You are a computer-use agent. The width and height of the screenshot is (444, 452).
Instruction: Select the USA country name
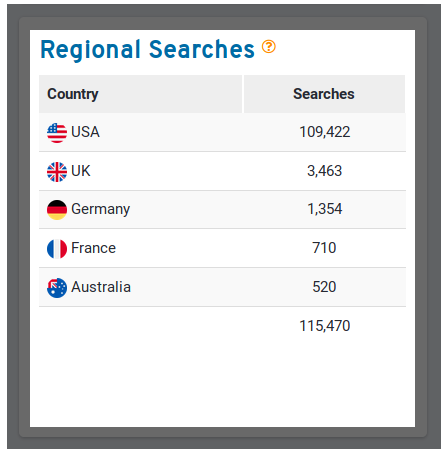click(x=85, y=132)
